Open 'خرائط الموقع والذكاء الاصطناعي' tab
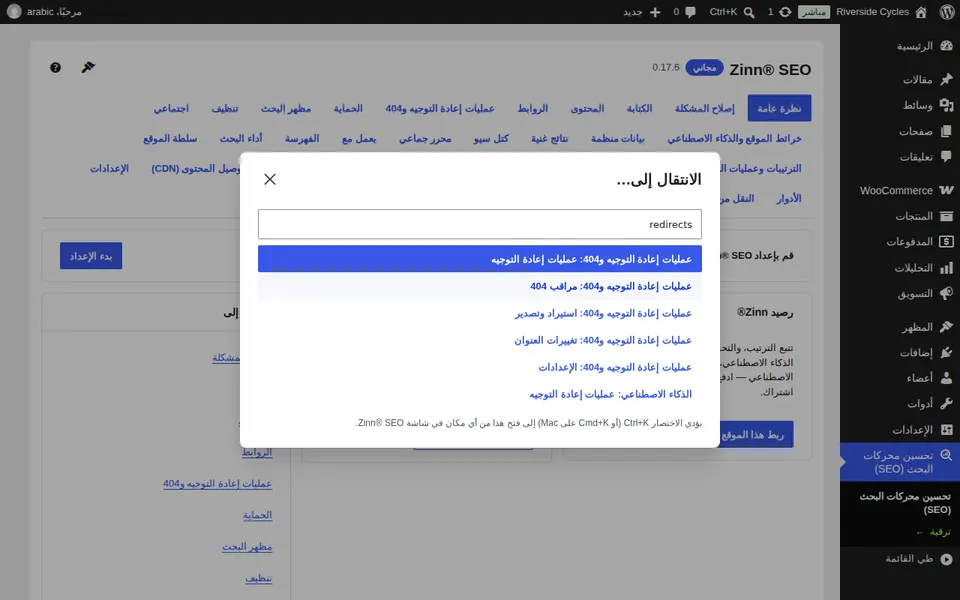 click(734, 138)
